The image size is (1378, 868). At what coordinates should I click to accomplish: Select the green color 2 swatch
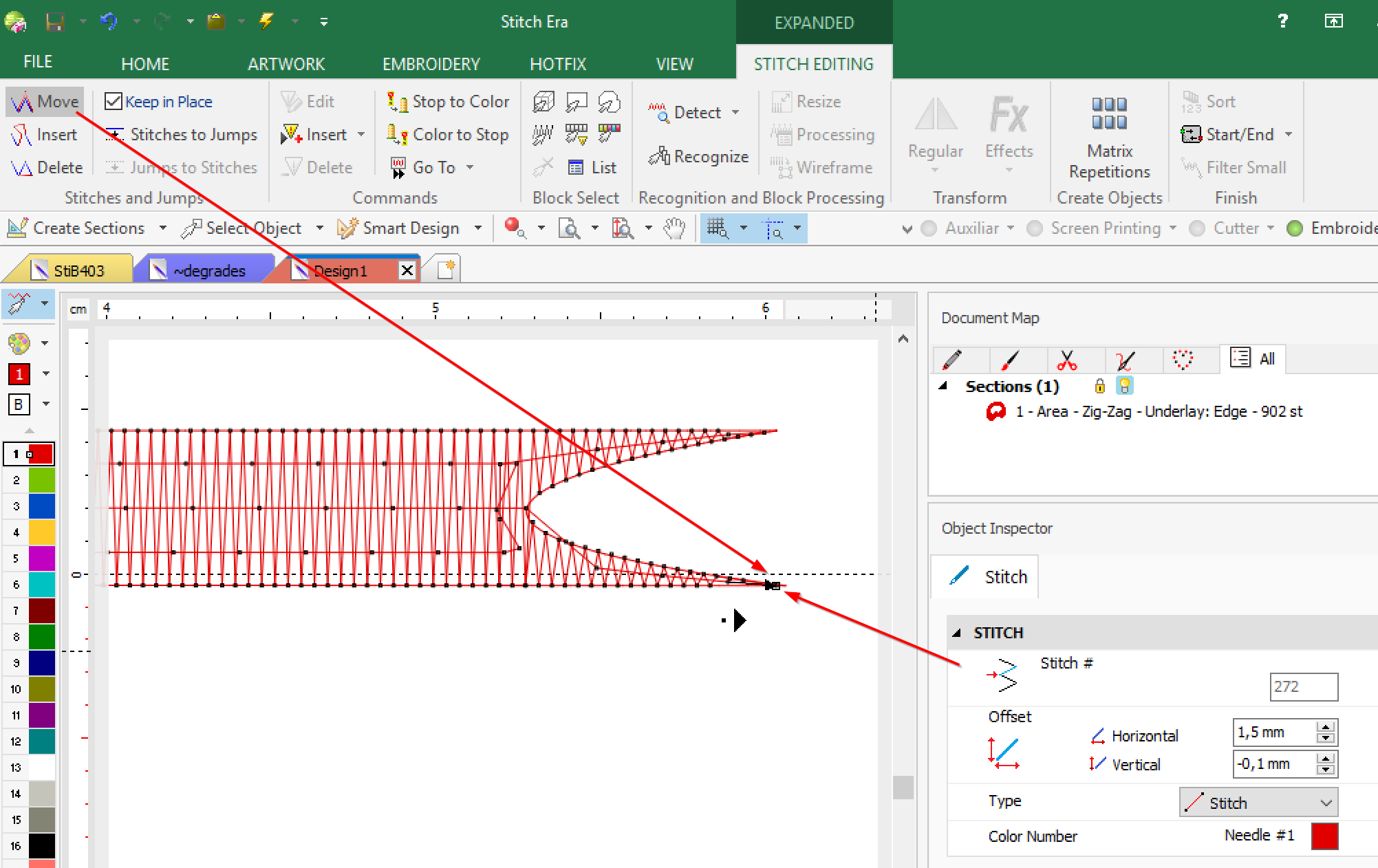(41, 480)
